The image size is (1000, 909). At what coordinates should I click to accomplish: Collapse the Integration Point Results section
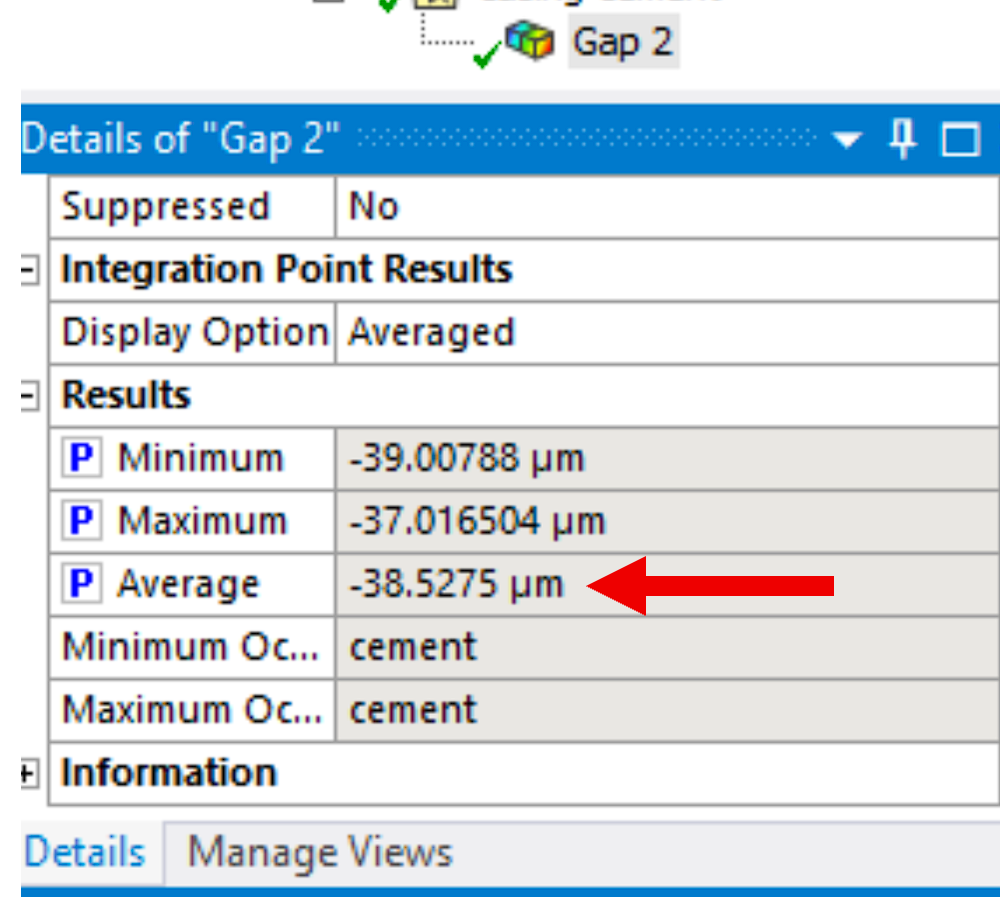[x=29, y=271]
